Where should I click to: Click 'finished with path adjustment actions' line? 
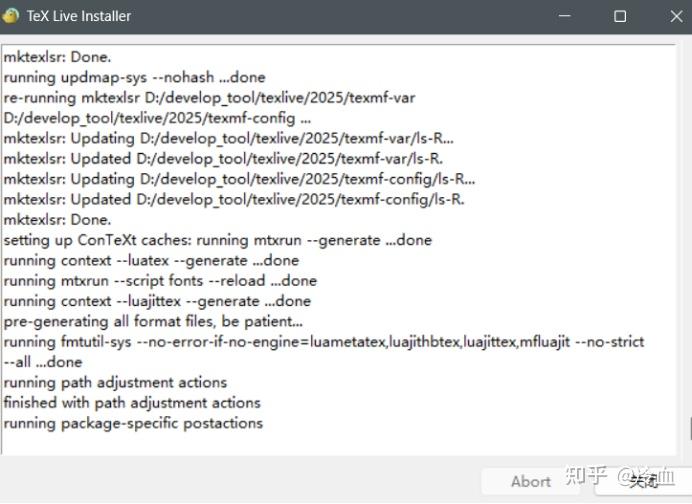[x=132, y=402]
